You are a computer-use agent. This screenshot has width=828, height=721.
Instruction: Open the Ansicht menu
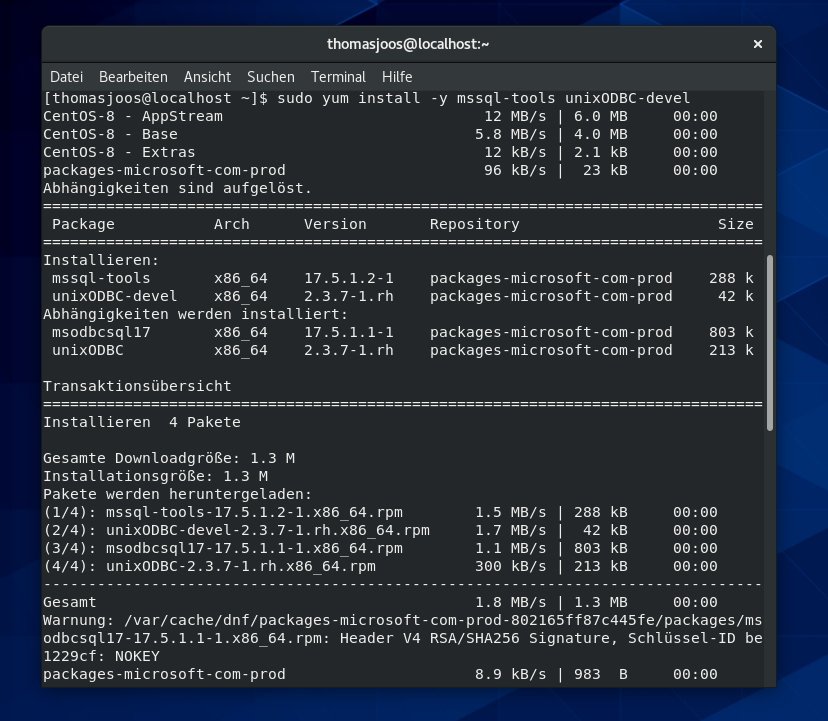coord(207,77)
